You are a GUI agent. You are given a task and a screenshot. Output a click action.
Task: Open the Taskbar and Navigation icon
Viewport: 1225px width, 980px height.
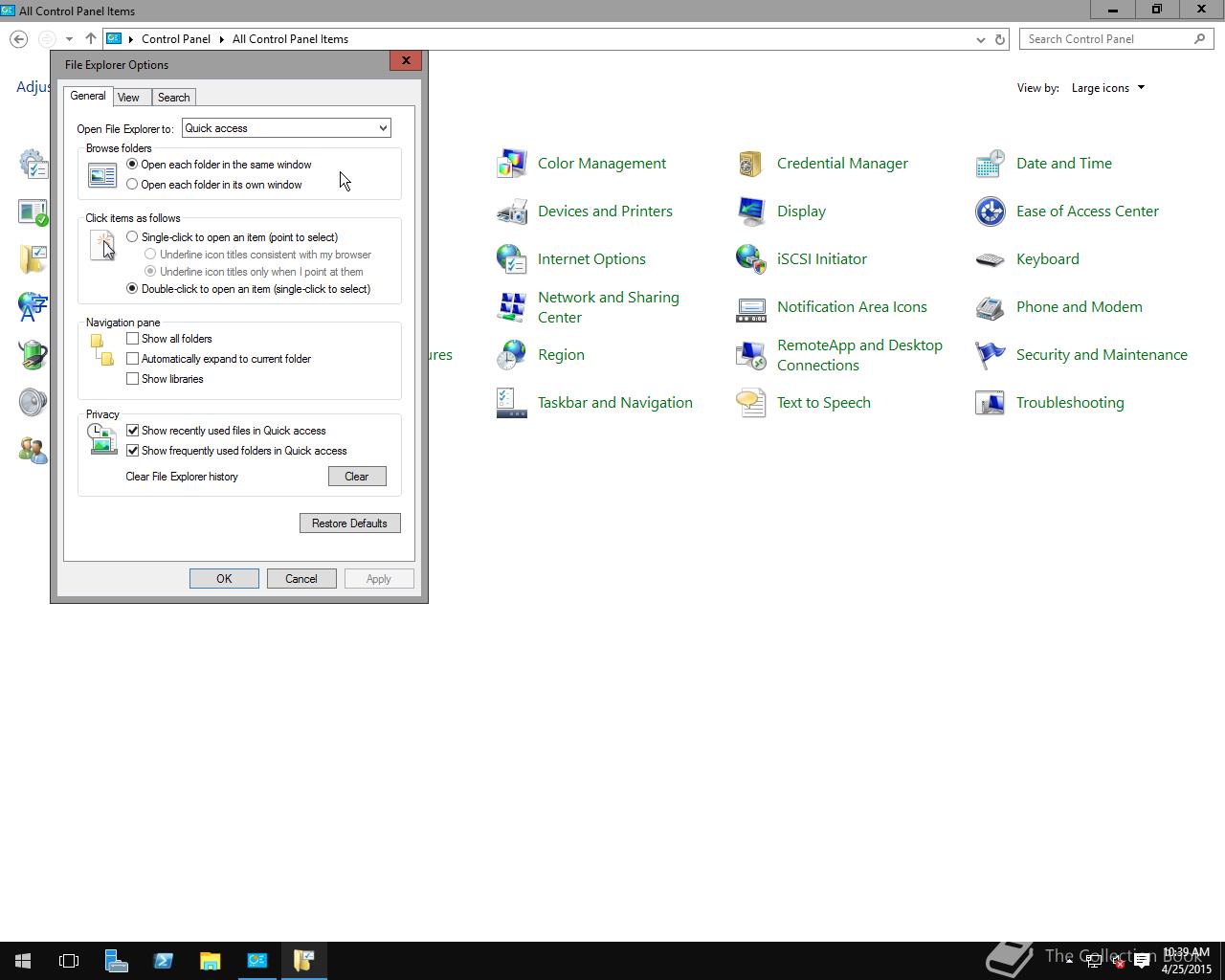(512, 403)
